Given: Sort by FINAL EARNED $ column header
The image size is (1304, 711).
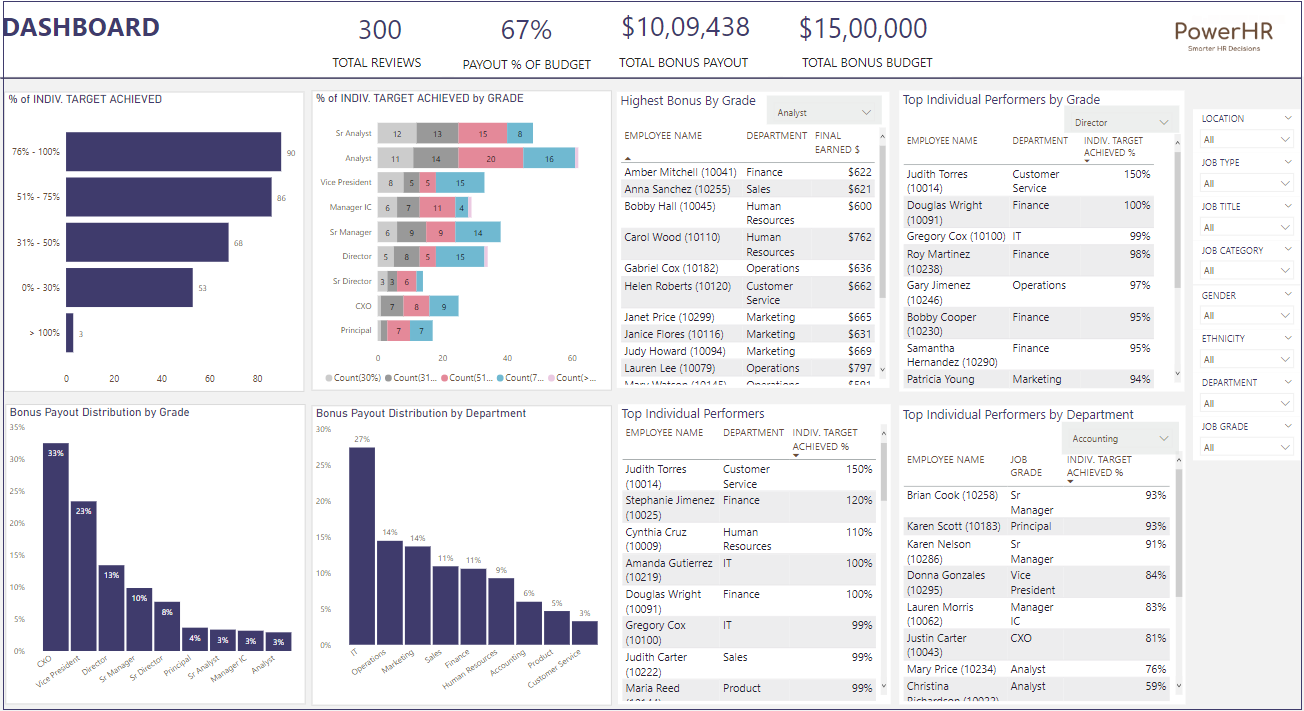Looking at the screenshot, I should pos(838,142).
